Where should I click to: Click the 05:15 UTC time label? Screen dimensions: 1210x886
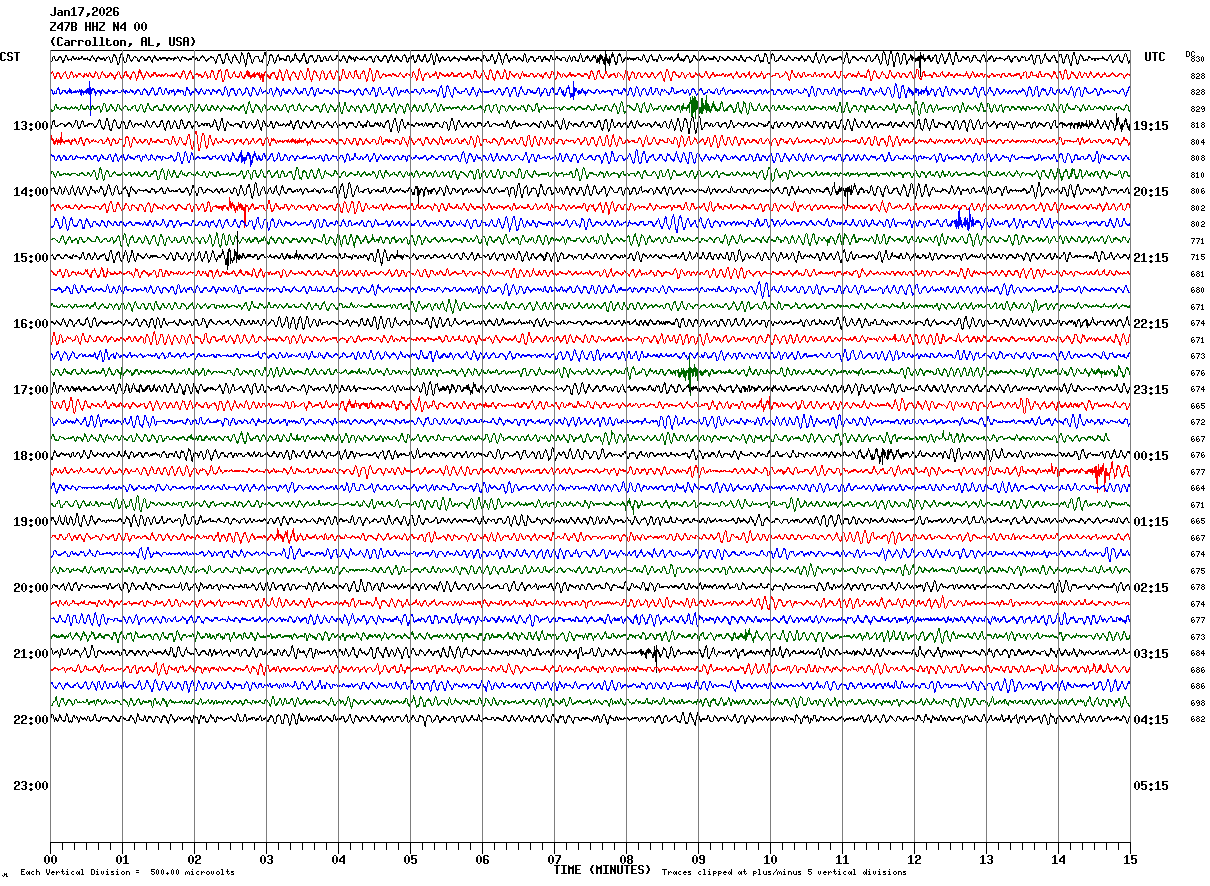click(1151, 786)
